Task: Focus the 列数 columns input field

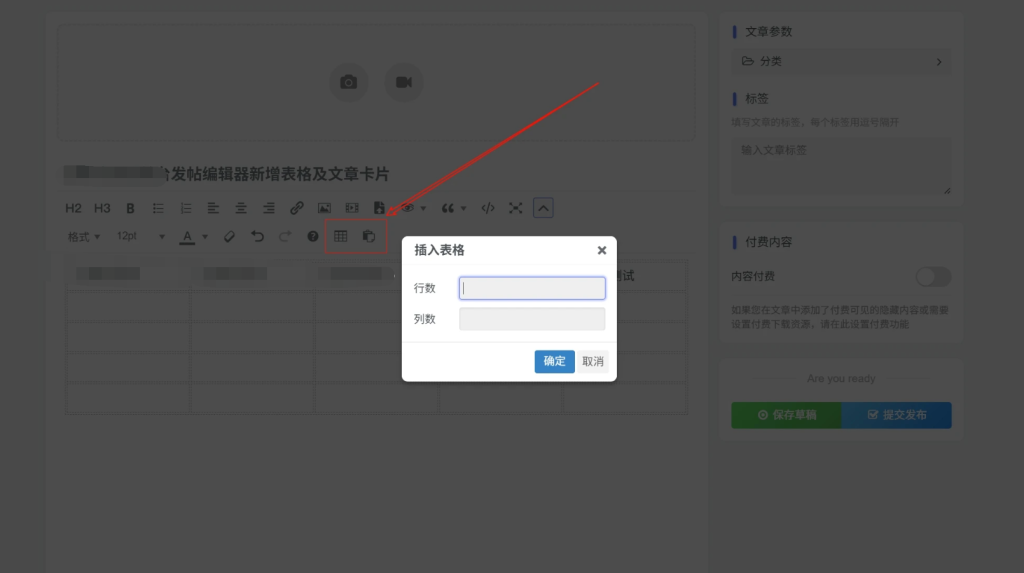Action: coord(532,319)
